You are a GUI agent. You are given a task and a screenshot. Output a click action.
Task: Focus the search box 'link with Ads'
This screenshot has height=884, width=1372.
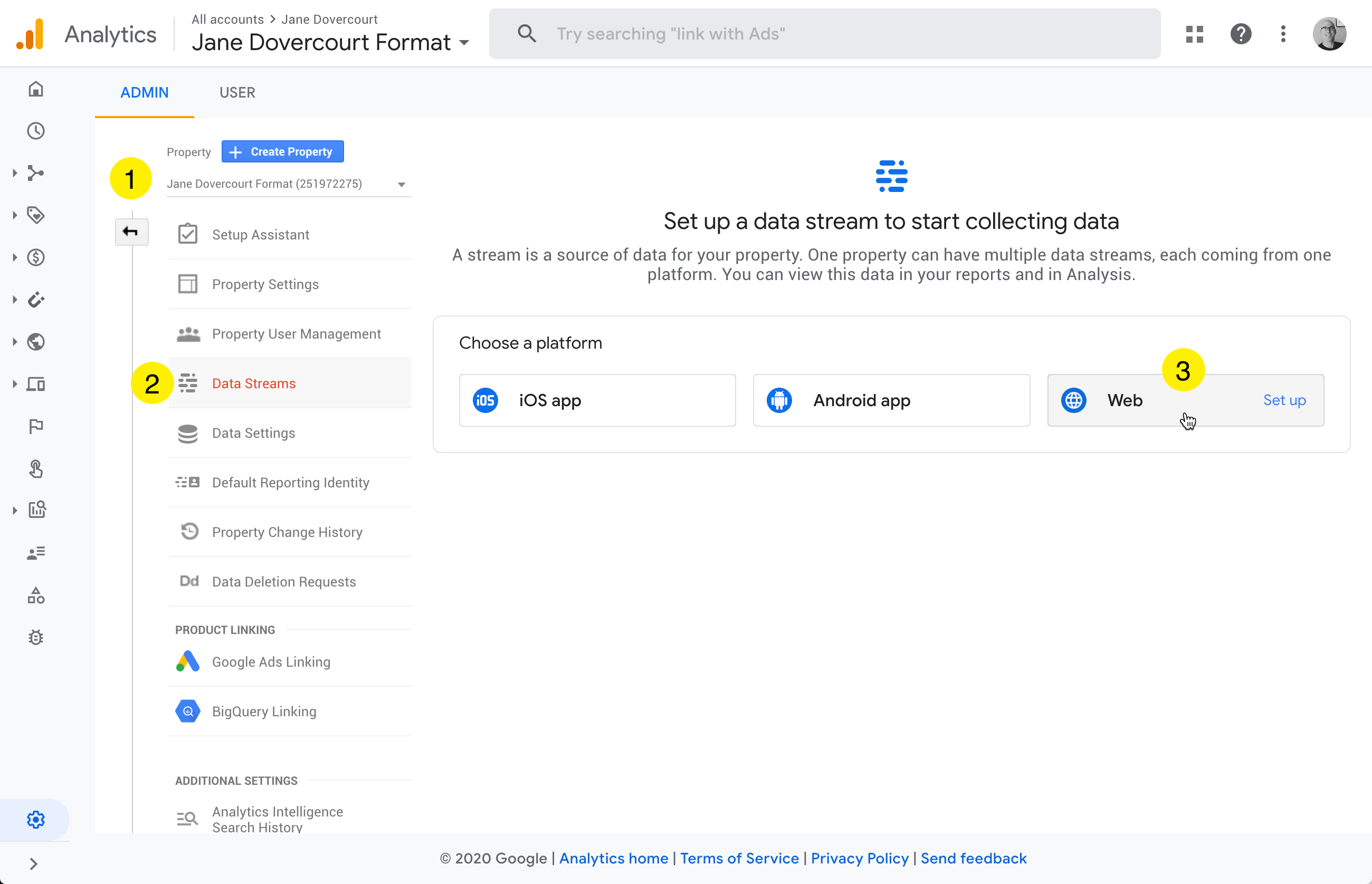[825, 33]
